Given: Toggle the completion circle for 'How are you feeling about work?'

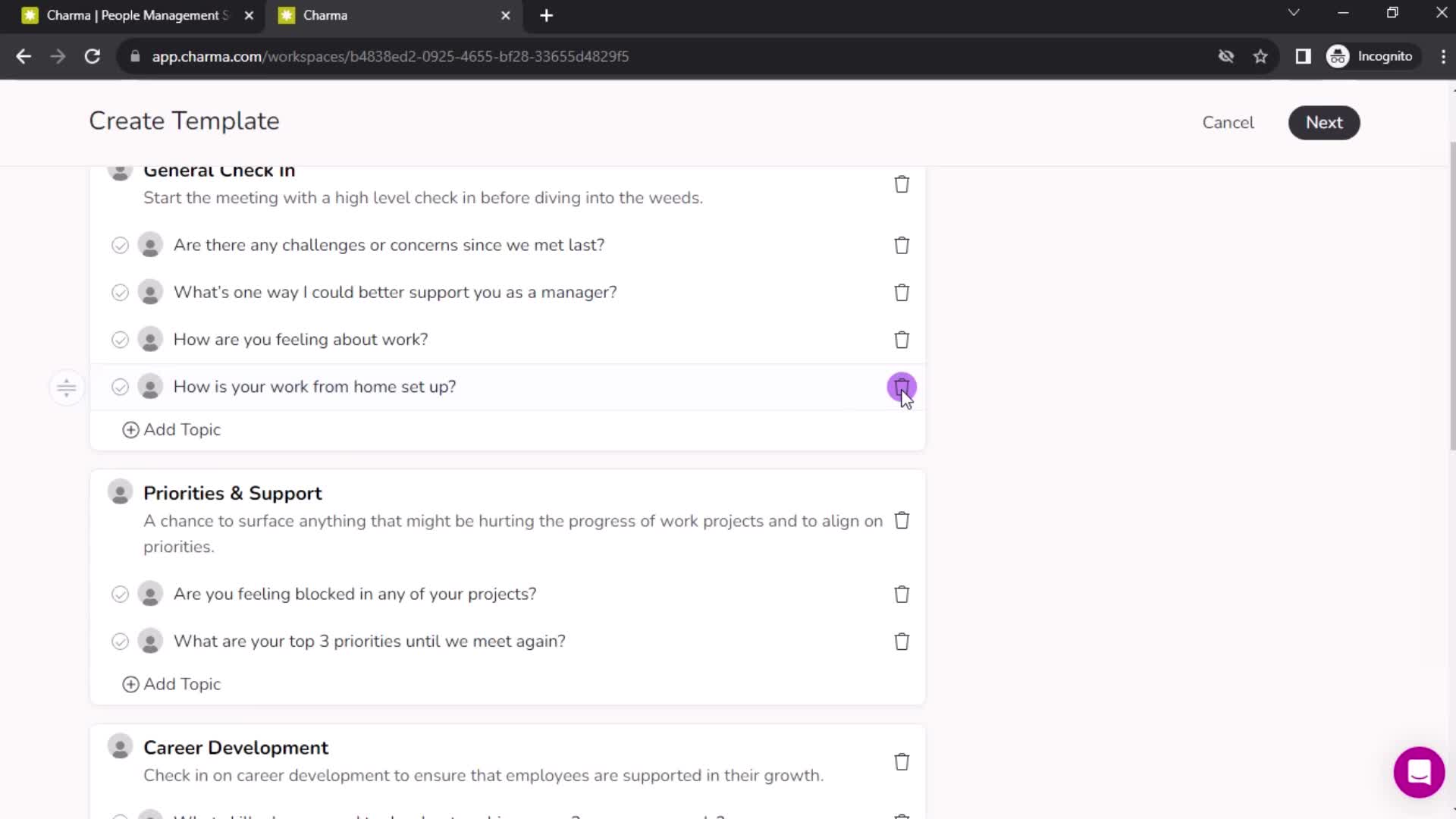Looking at the screenshot, I should pyautogui.click(x=119, y=339).
